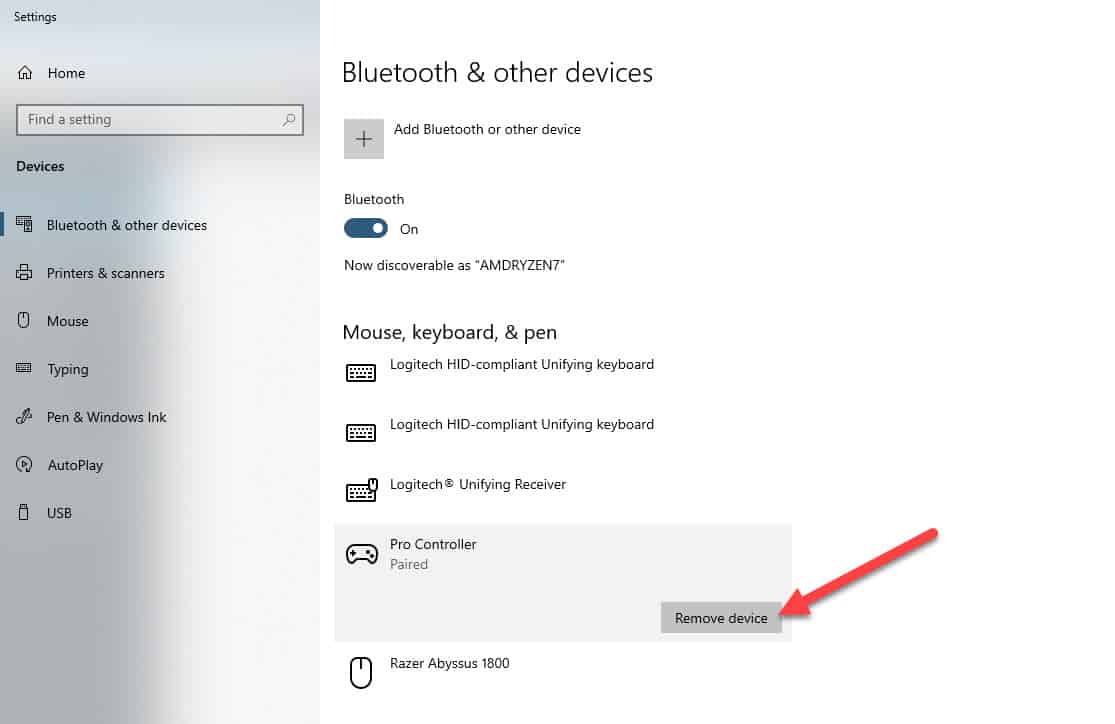Select Bluetooth & other devices sidebar item
Screen dimensions: 1115x724
tap(127, 225)
